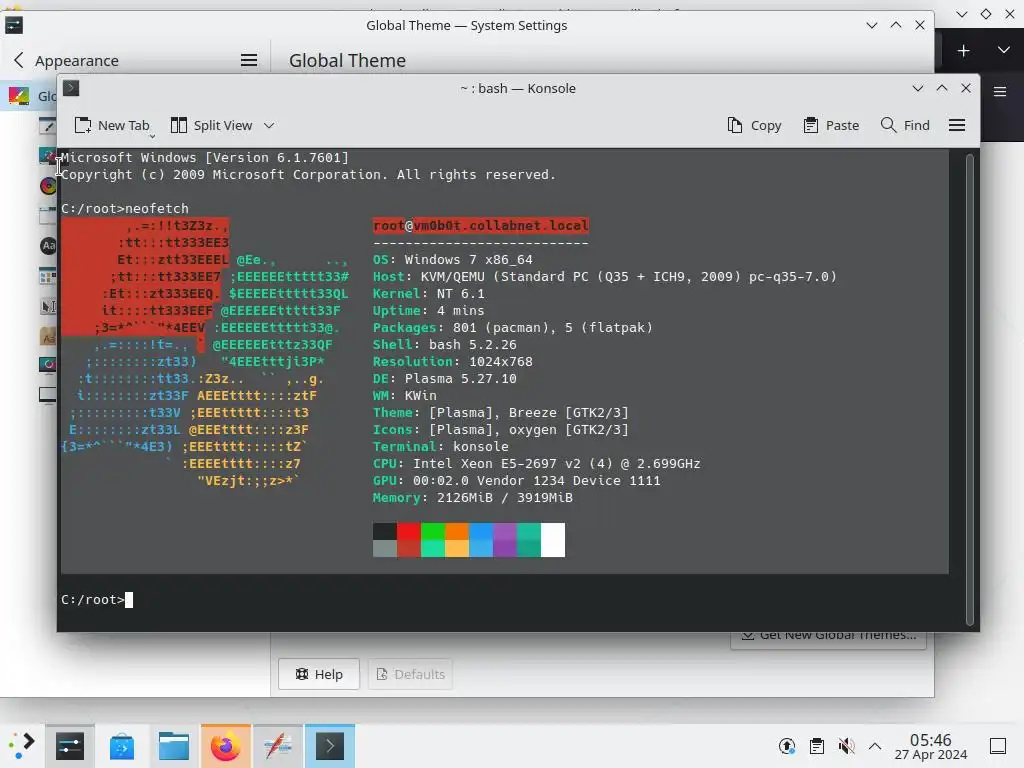Open the New Tab dropdown arrow
Image resolution: width=1024 pixels, height=768 pixels.
coord(152,136)
